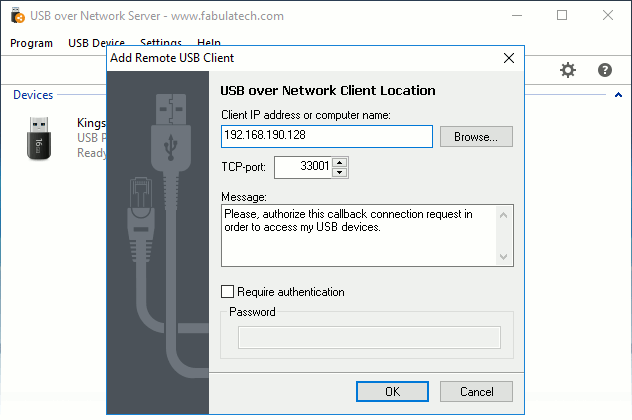The height and width of the screenshot is (420, 632).
Task: Click the Cancel button
Action: 476,391
